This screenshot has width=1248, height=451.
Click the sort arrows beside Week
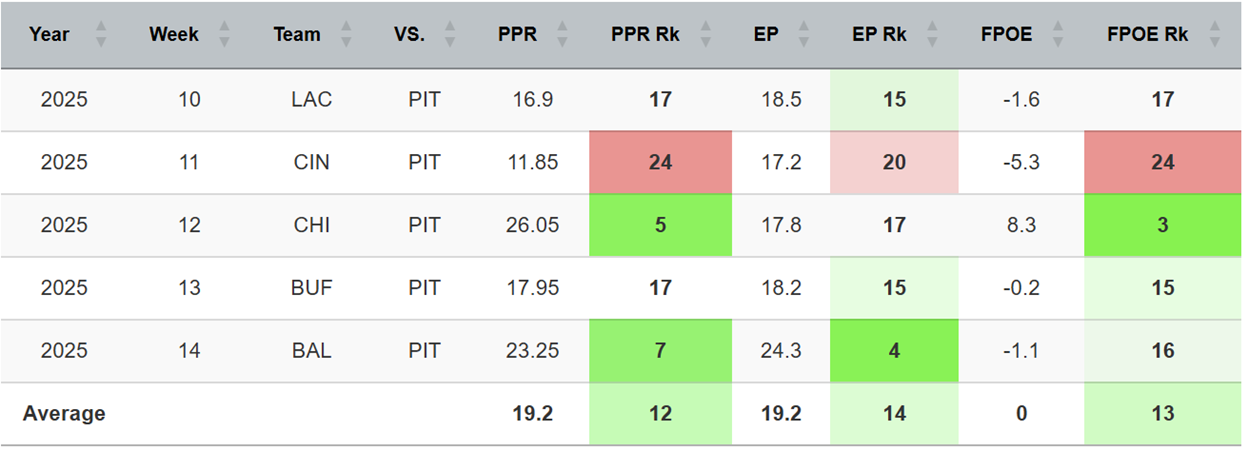click(224, 35)
